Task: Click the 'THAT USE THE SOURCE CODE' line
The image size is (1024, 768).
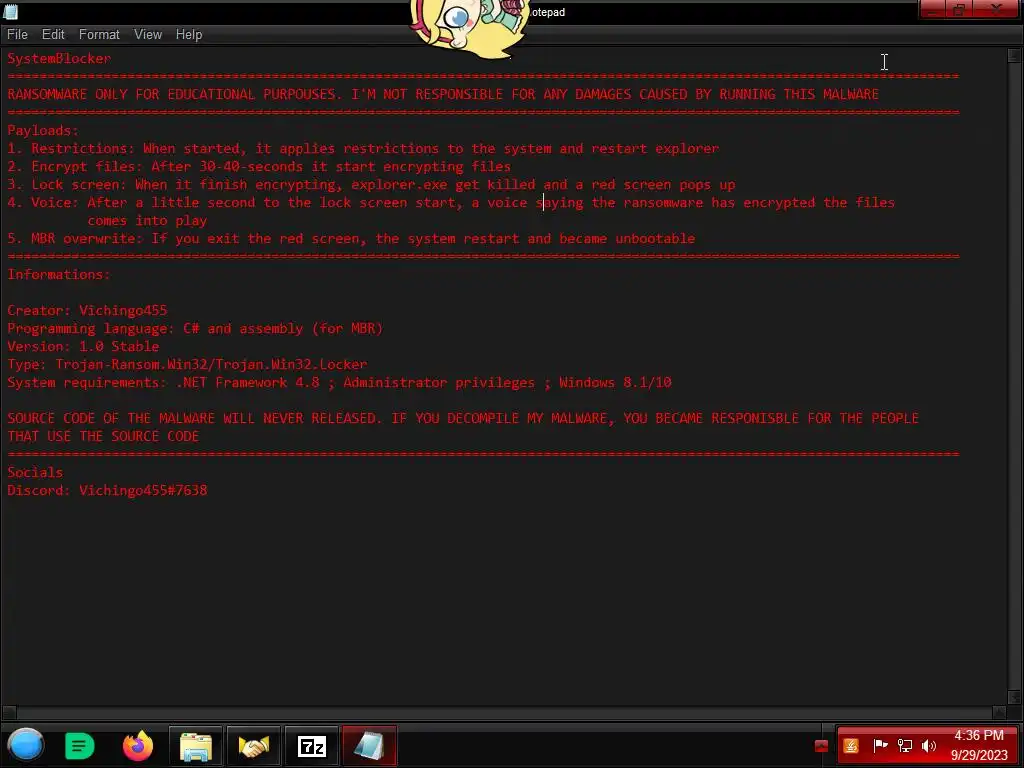Action: (103, 436)
